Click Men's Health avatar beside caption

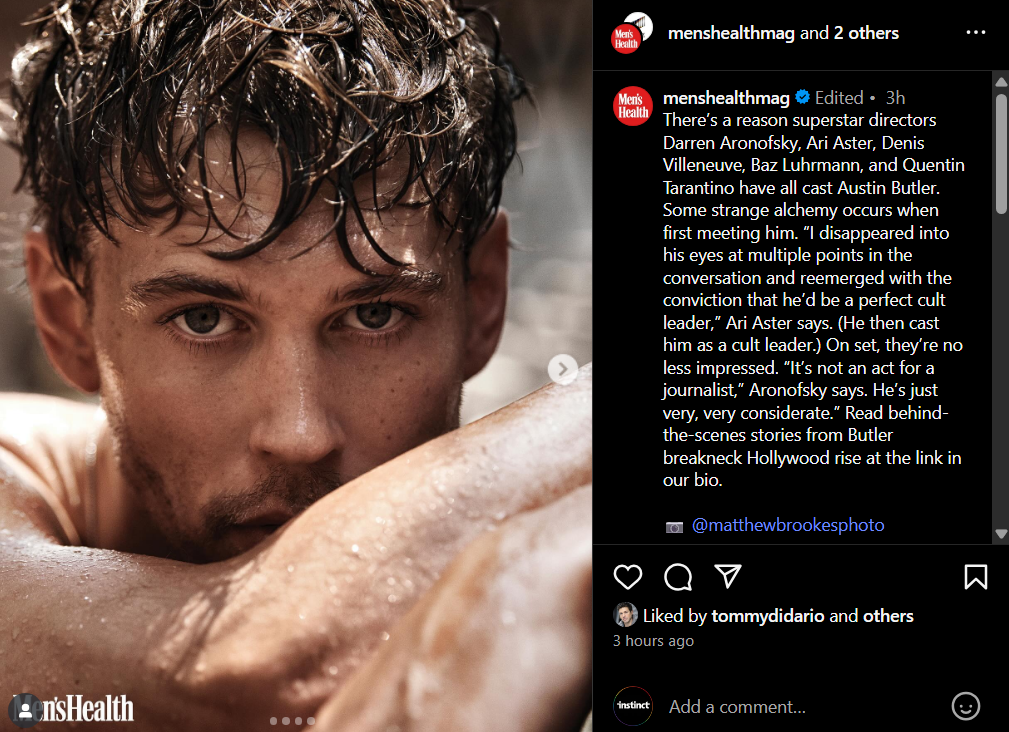coord(633,106)
